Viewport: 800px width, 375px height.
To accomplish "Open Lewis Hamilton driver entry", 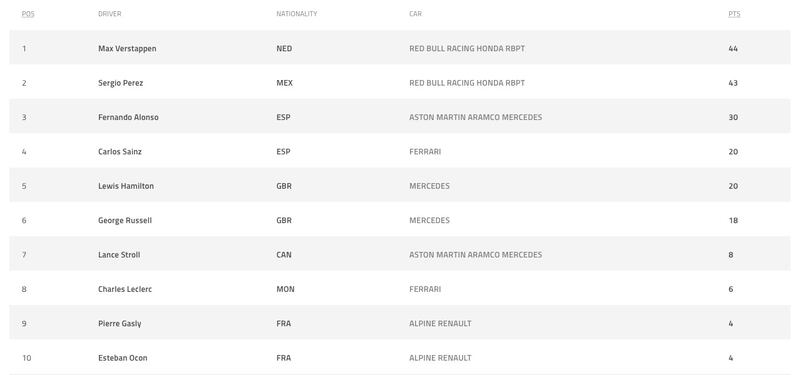I will point(126,186).
